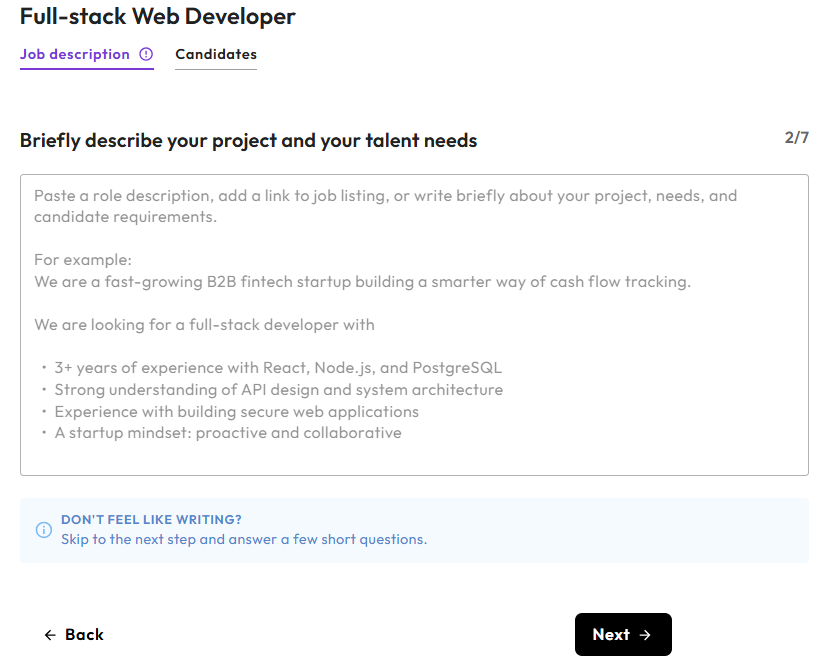Click the right arrow icon inside Next
Image resolution: width=827 pixels, height=671 pixels.
[645, 635]
